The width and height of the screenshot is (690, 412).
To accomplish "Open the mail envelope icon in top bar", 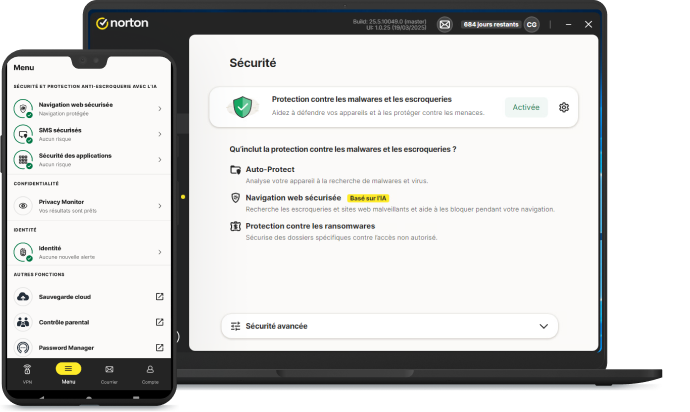I will point(445,24).
